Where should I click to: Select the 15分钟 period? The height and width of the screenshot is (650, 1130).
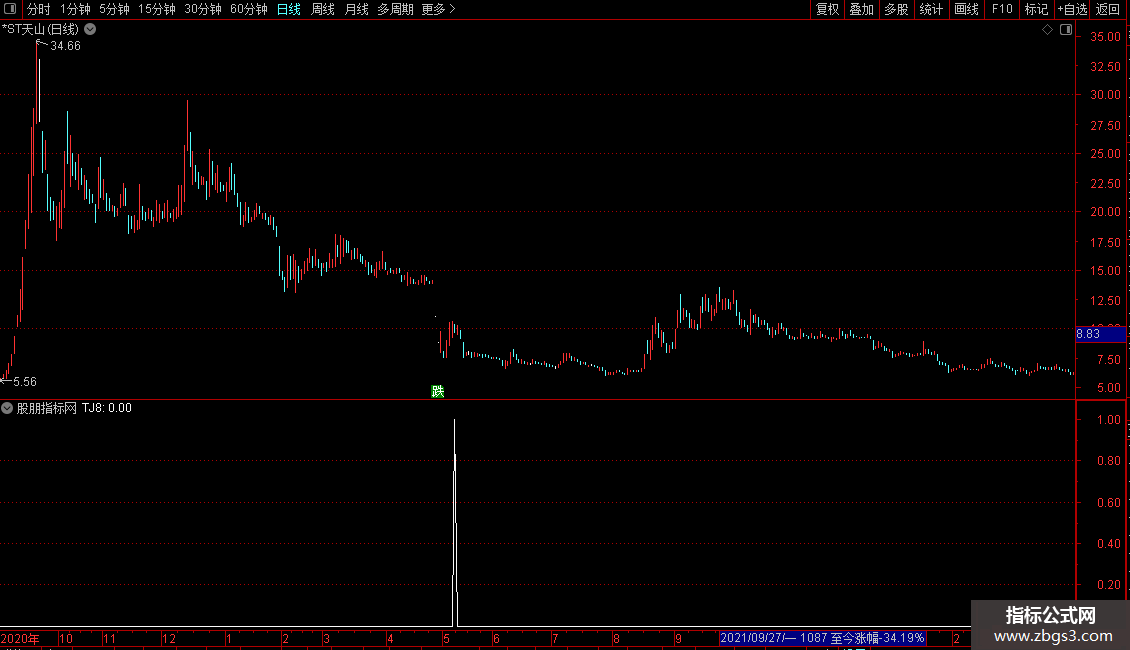pyautogui.click(x=156, y=9)
